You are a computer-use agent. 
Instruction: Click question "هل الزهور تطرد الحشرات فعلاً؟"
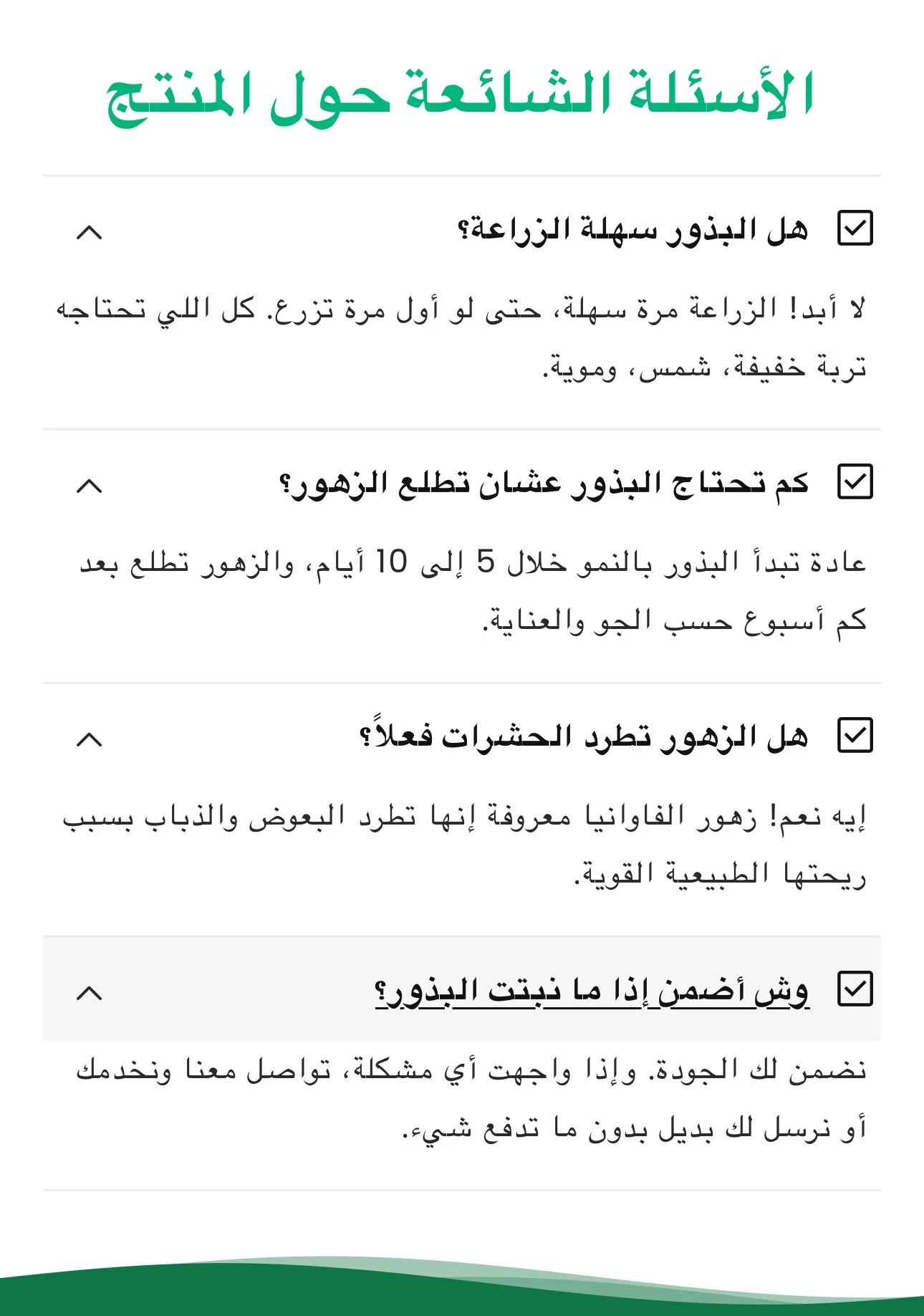click(583, 737)
